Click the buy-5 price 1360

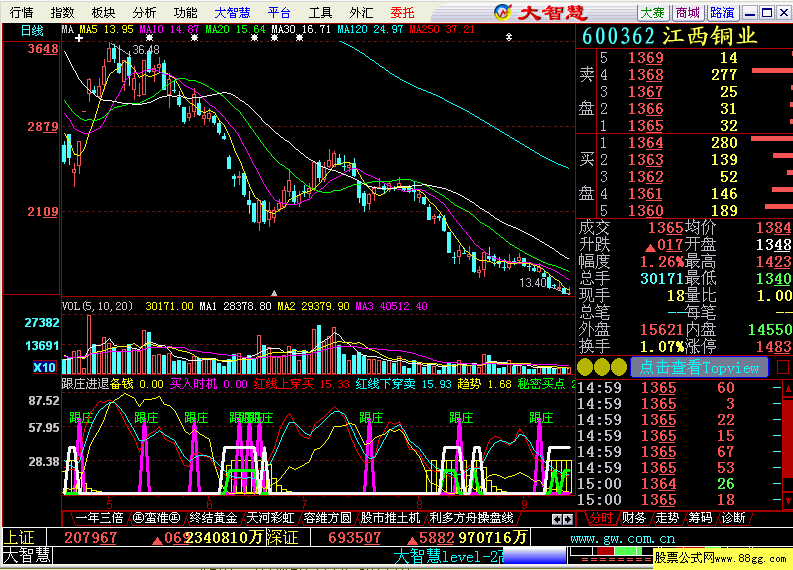[645, 210]
